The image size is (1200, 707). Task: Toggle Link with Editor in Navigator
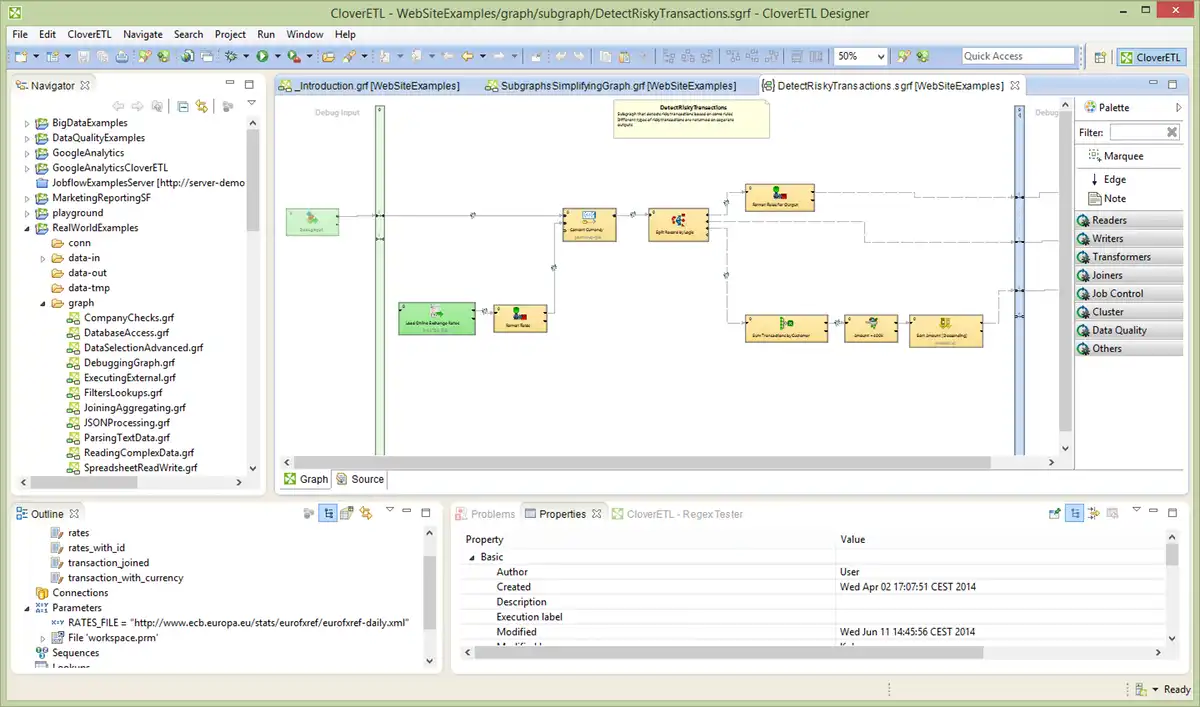pos(201,106)
